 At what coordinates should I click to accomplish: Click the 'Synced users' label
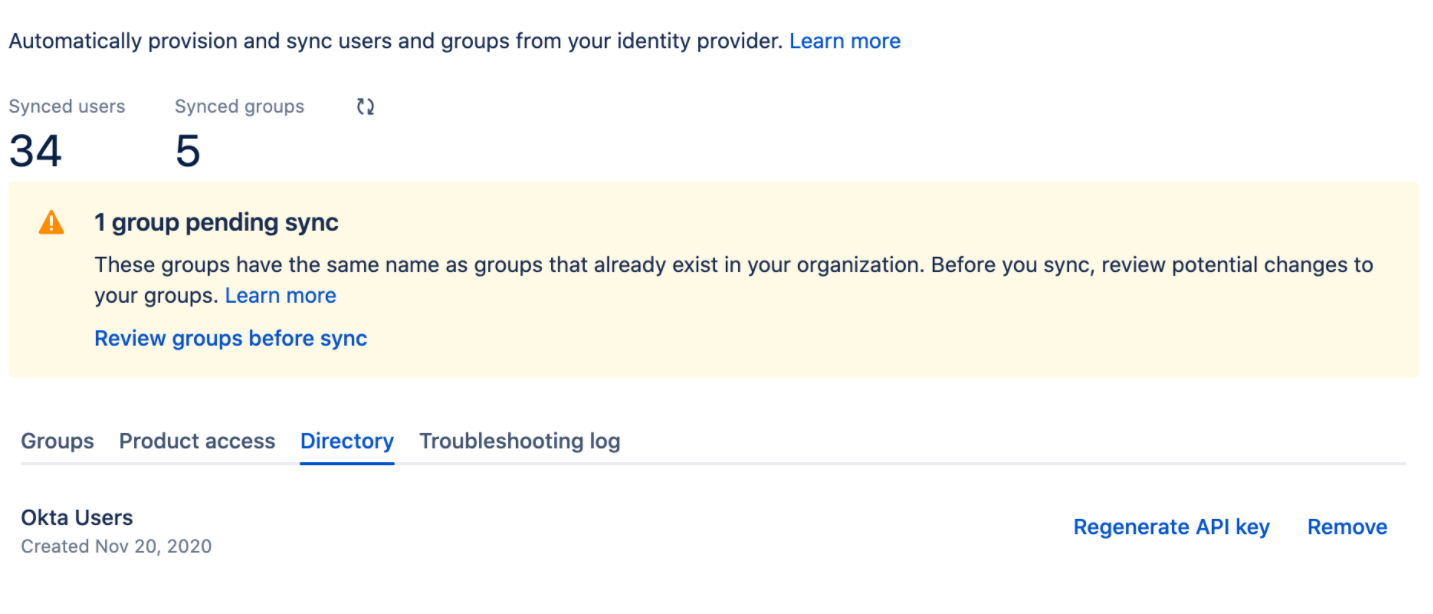66,106
